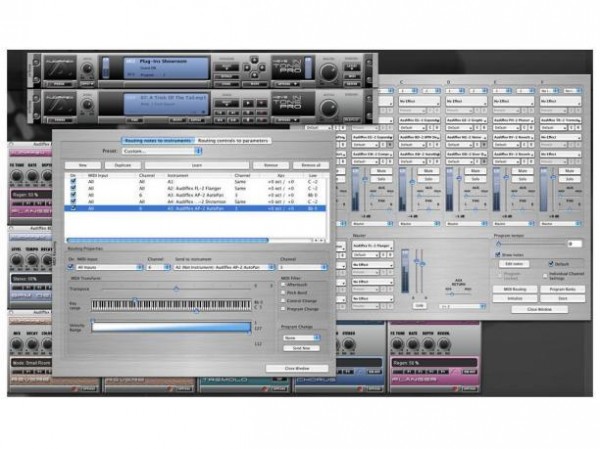Switch to Routing notes to instruments tab
This screenshot has width=600, height=449.
pos(157,141)
